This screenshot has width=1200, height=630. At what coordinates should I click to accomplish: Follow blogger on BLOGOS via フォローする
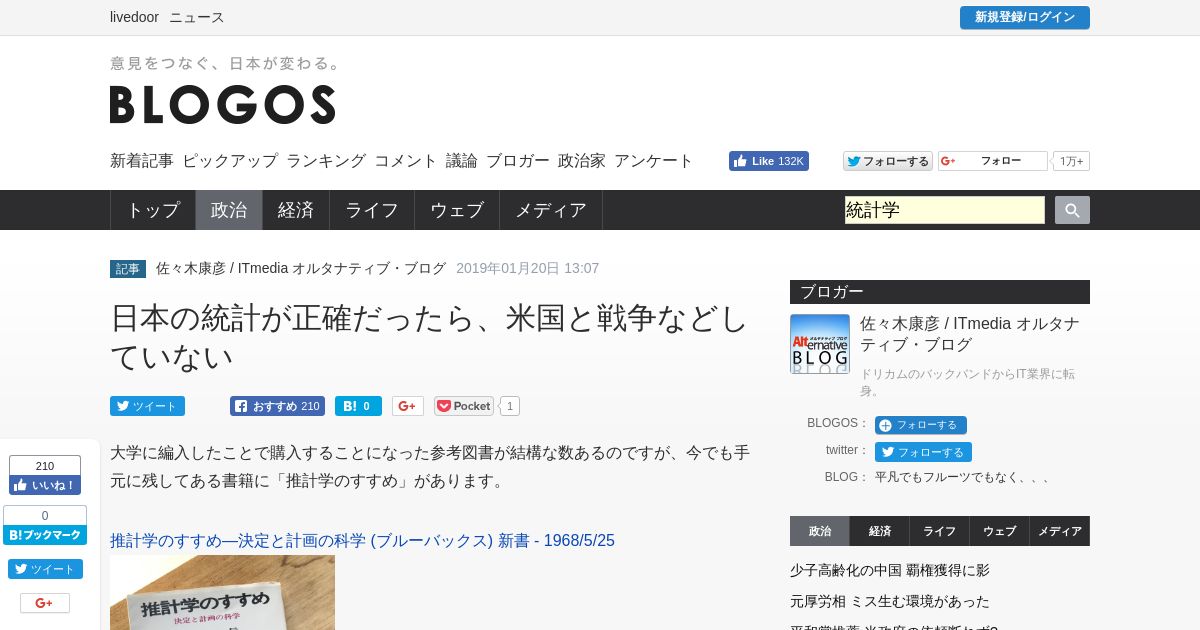(x=921, y=425)
